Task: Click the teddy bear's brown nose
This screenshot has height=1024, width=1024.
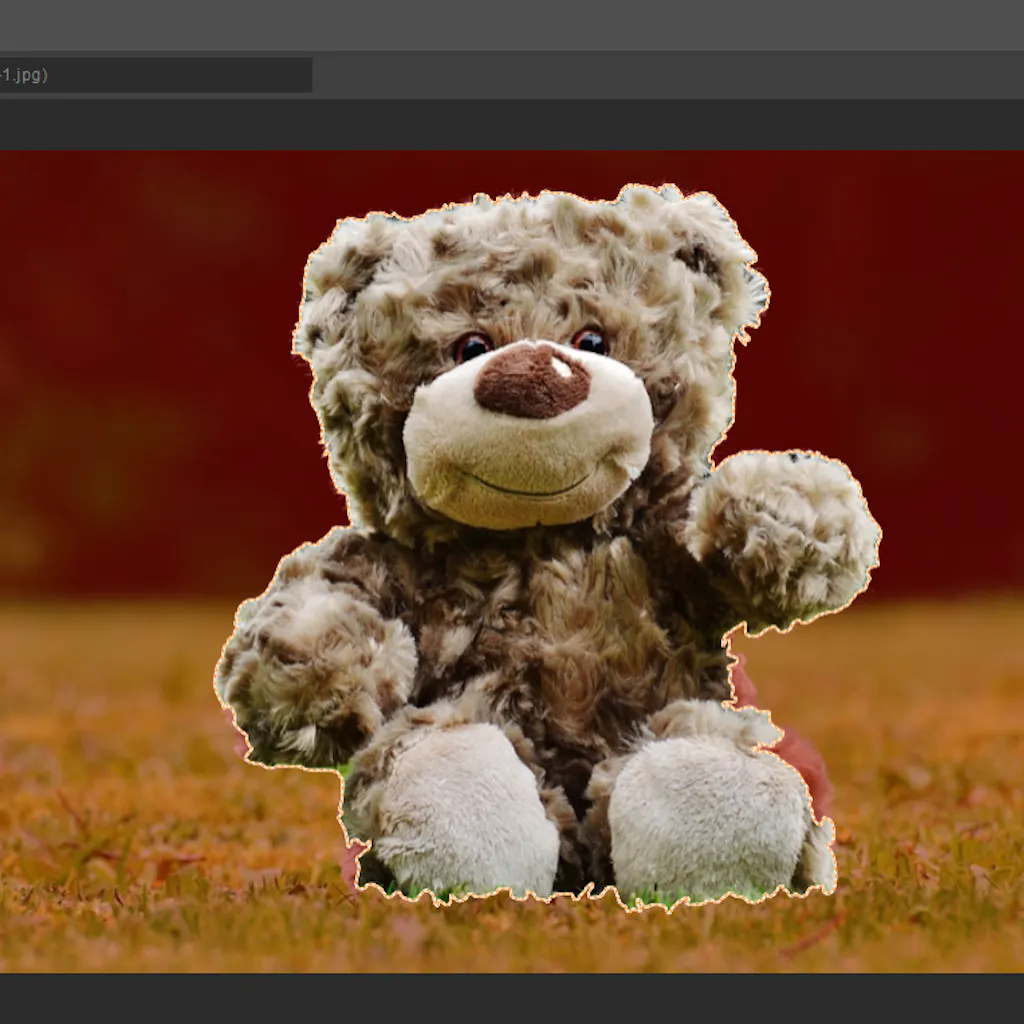Action: coord(531,381)
